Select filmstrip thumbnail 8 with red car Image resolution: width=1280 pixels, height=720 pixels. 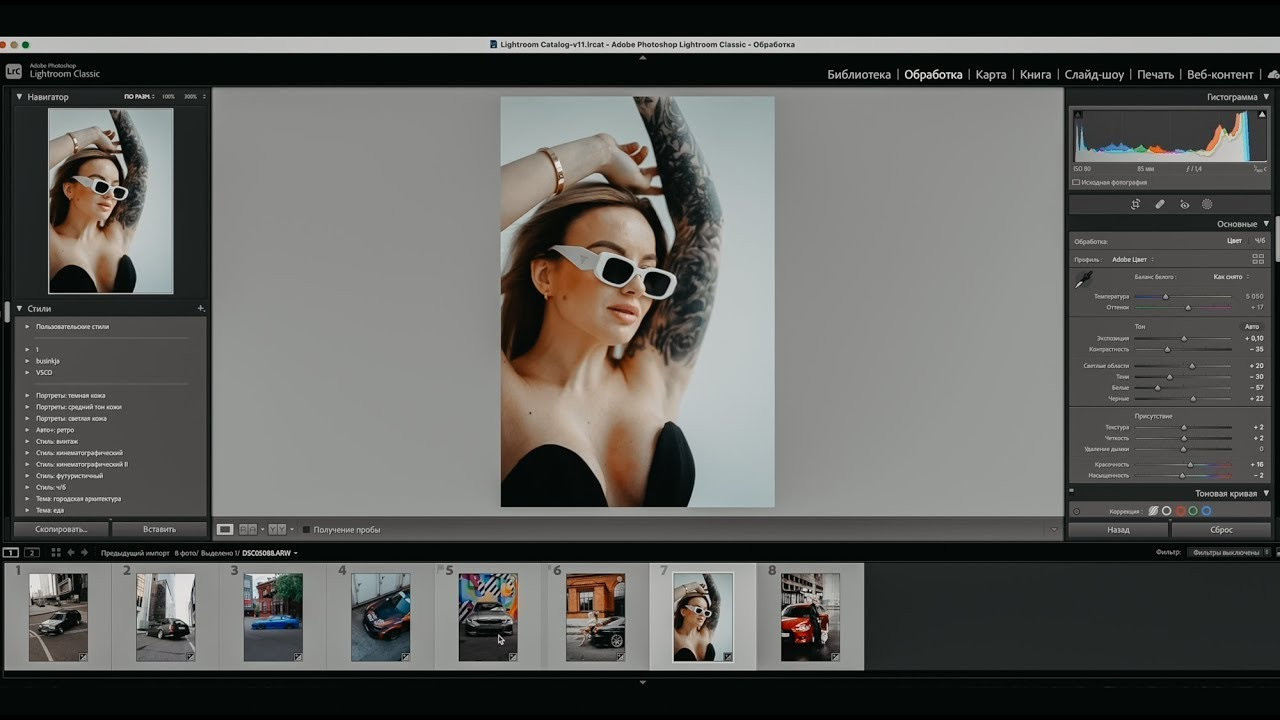[810, 617]
